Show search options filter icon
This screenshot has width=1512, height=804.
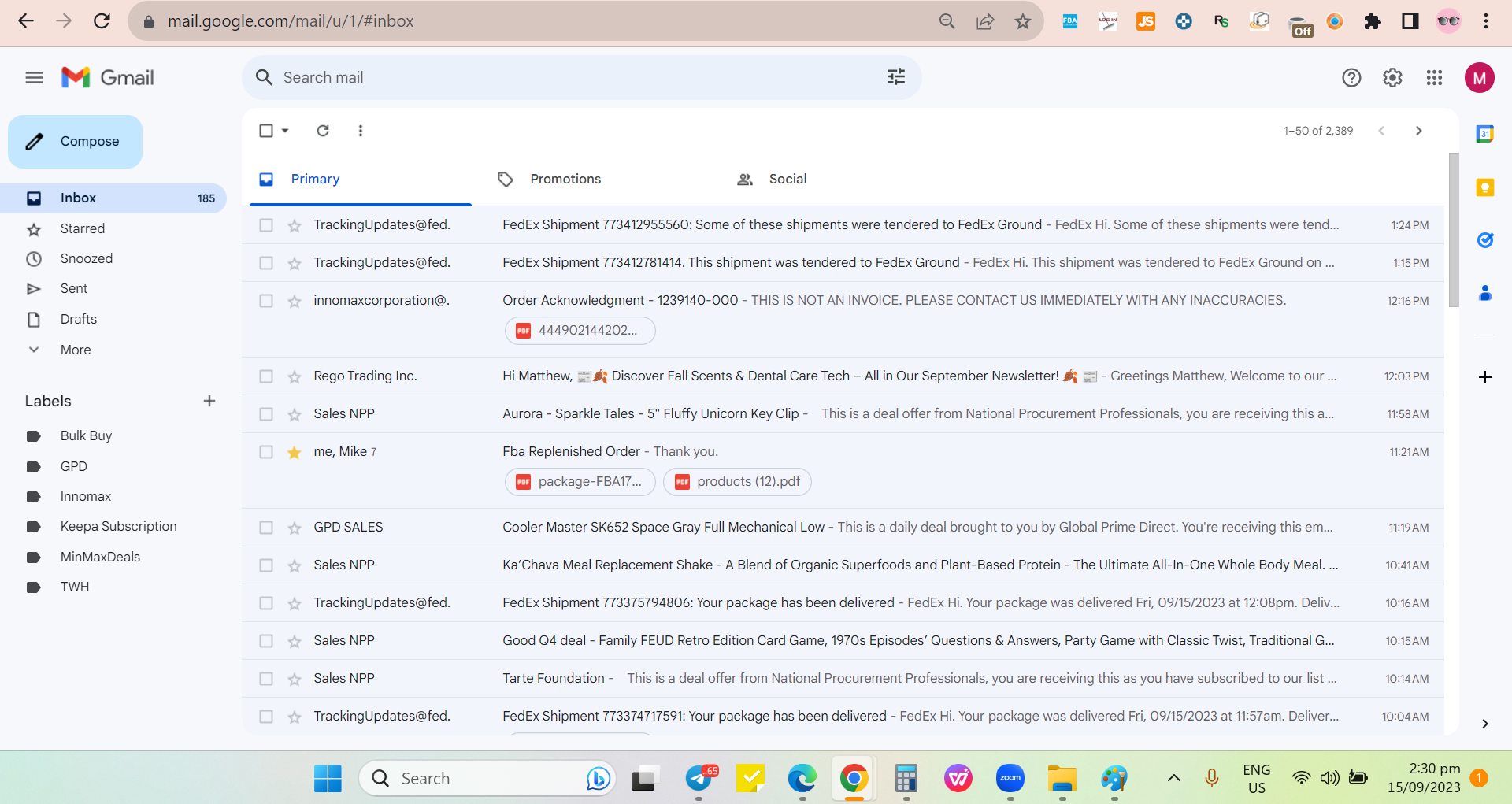[896, 77]
